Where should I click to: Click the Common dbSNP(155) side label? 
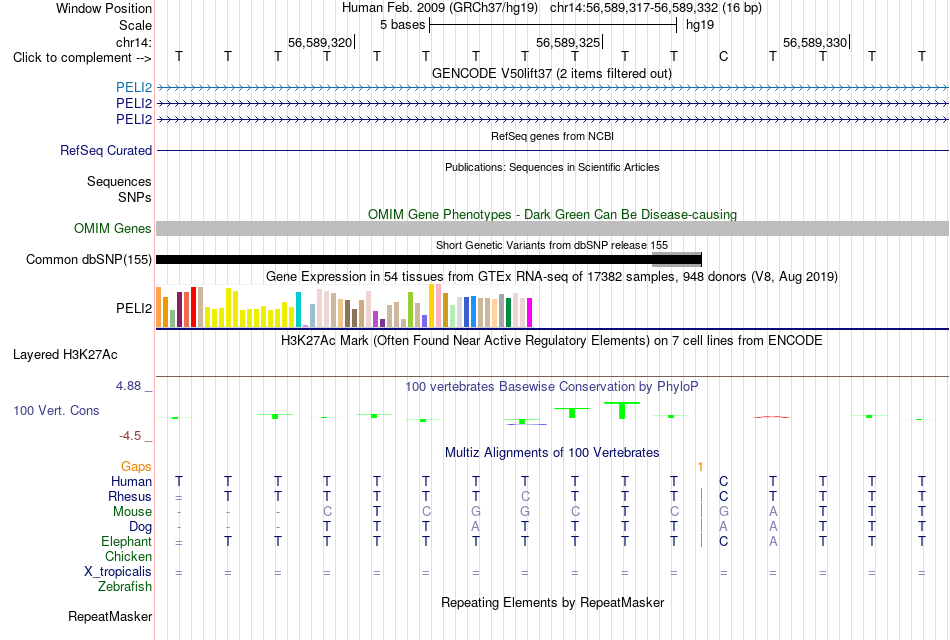click(88, 259)
